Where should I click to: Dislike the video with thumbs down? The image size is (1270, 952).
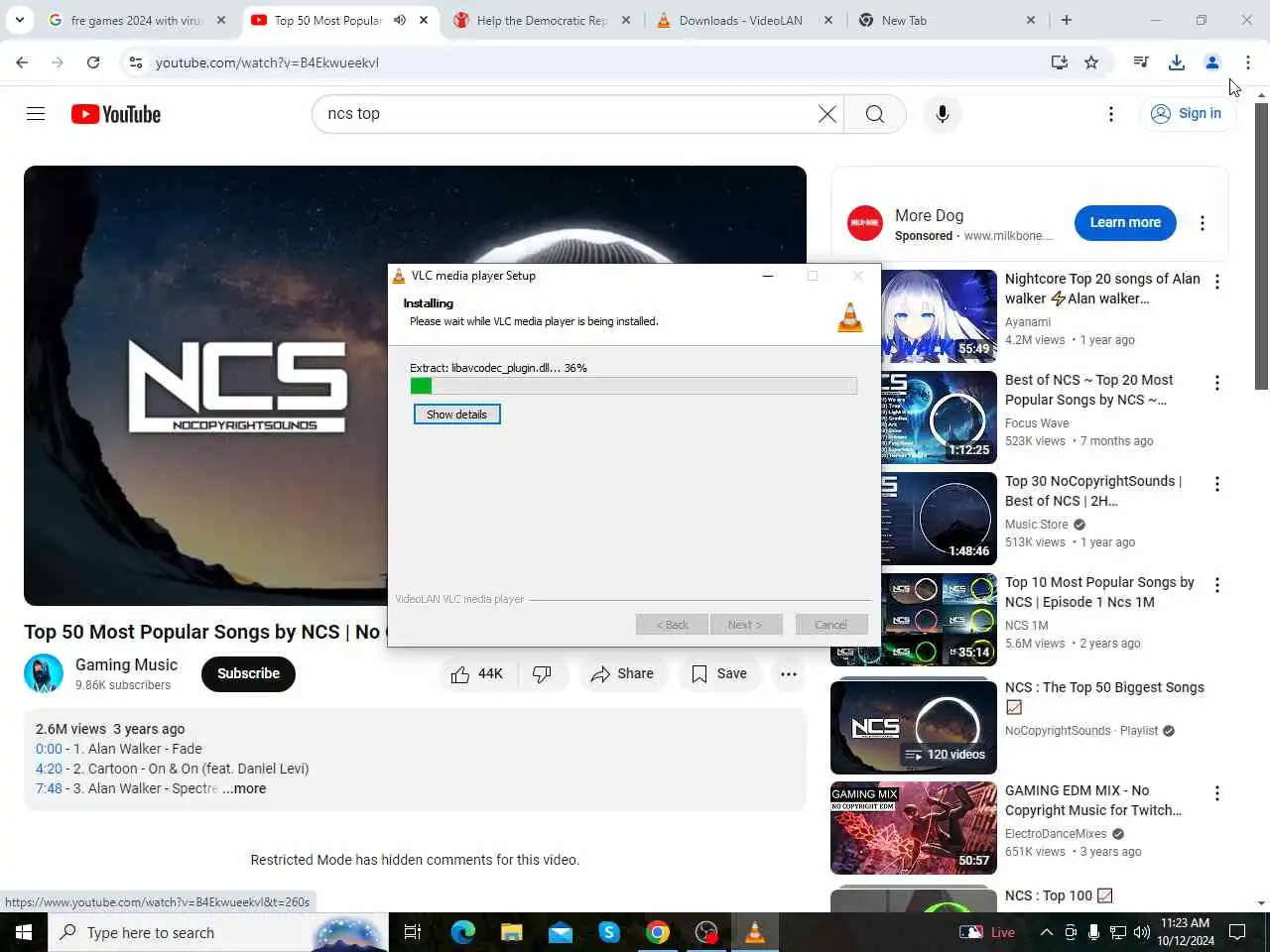(x=542, y=674)
